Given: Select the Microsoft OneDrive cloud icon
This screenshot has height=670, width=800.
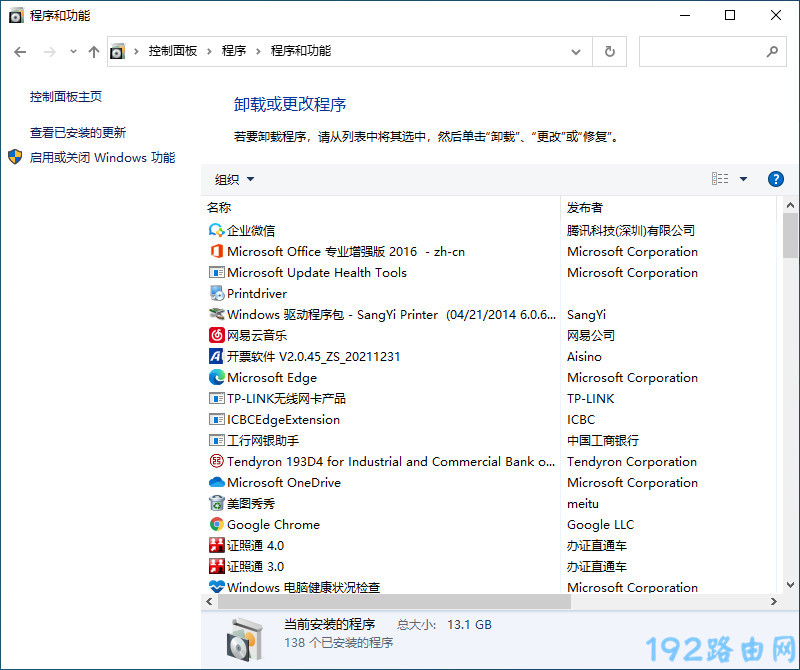Looking at the screenshot, I should 216,483.
